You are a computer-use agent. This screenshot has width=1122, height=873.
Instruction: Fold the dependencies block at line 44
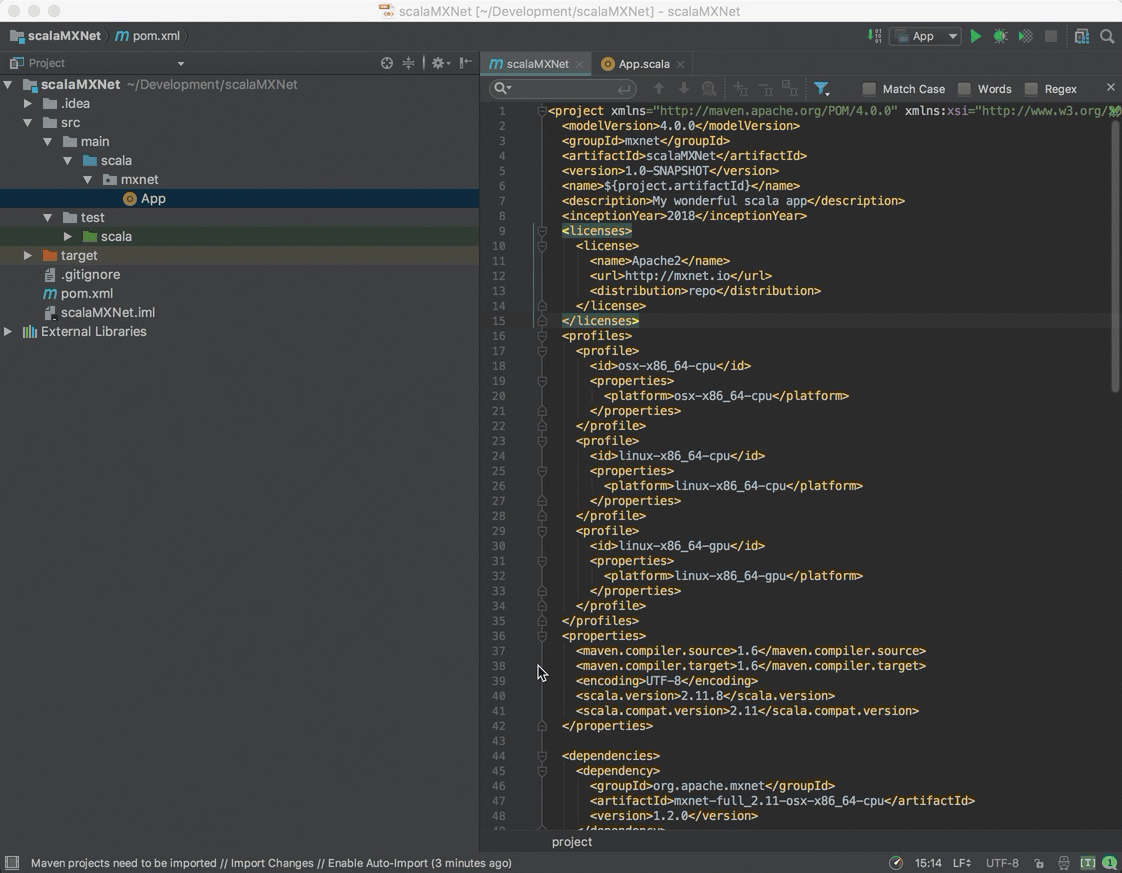(542, 756)
